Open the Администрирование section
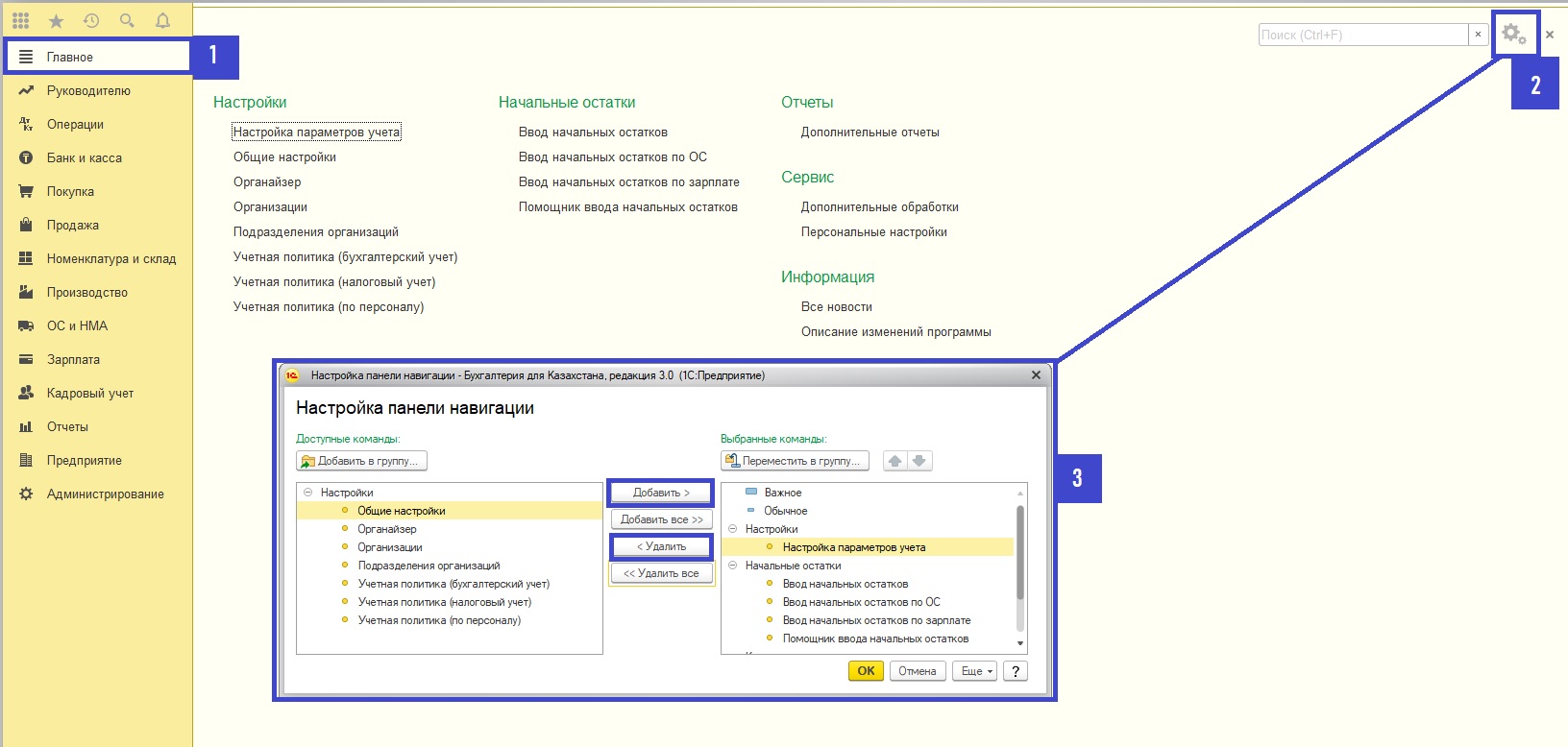Image resolution: width=1568 pixels, height=747 pixels. [x=97, y=494]
